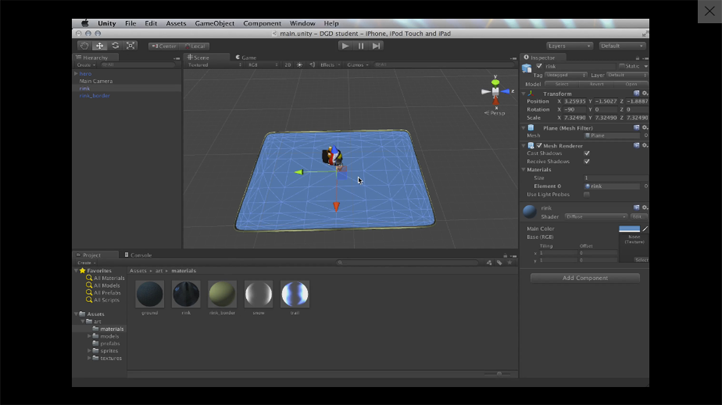Toggle Receive Shadows checkbox
Screen dimensions: 722x405
(x=586, y=162)
